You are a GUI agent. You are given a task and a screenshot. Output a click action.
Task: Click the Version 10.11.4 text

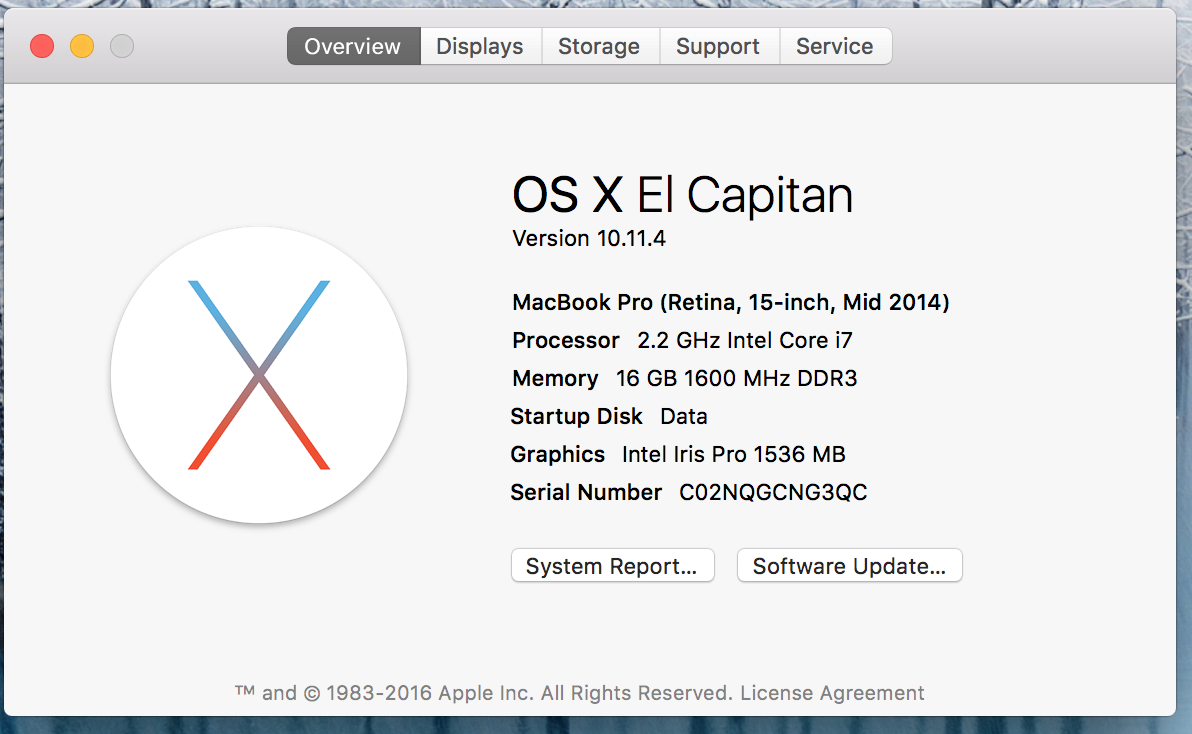click(x=589, y=238)
